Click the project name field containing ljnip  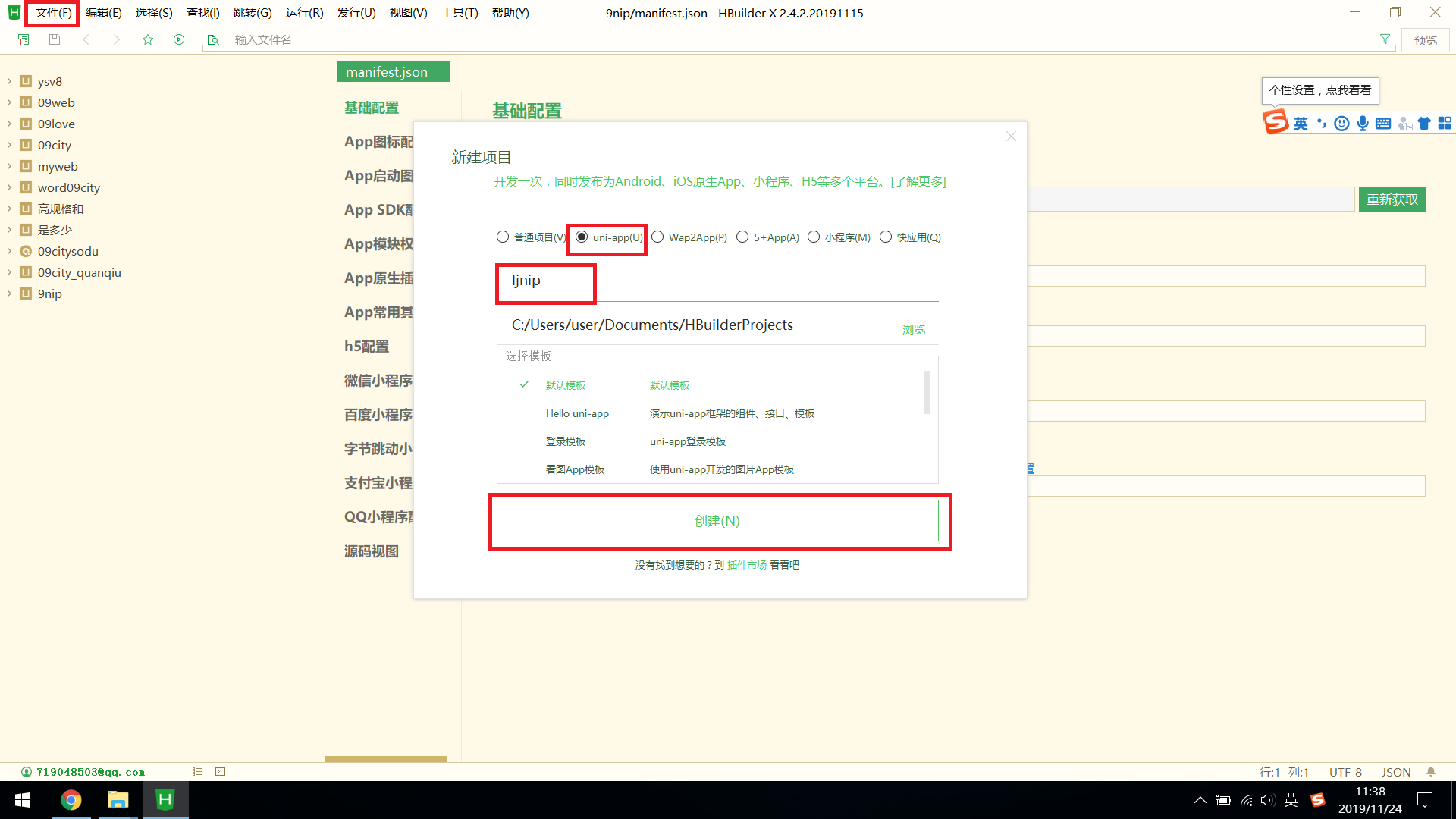coord(717,281)
